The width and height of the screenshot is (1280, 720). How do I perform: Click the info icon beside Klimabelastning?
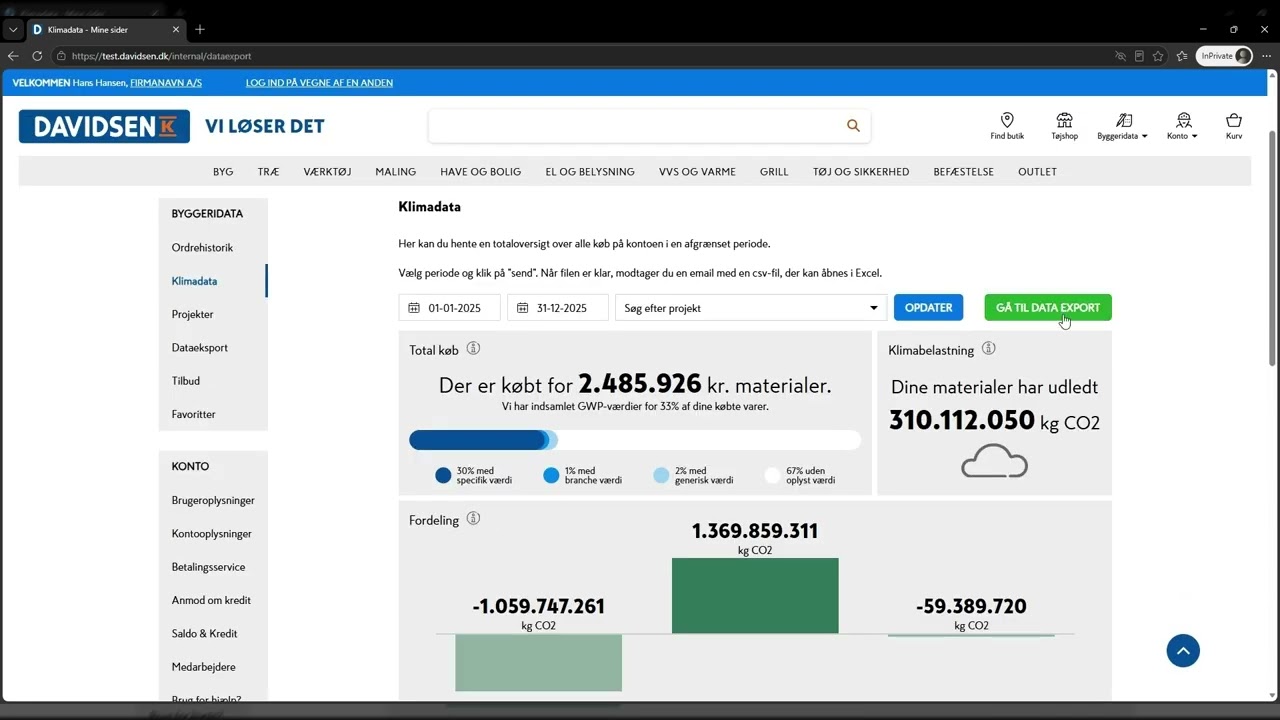989,349
